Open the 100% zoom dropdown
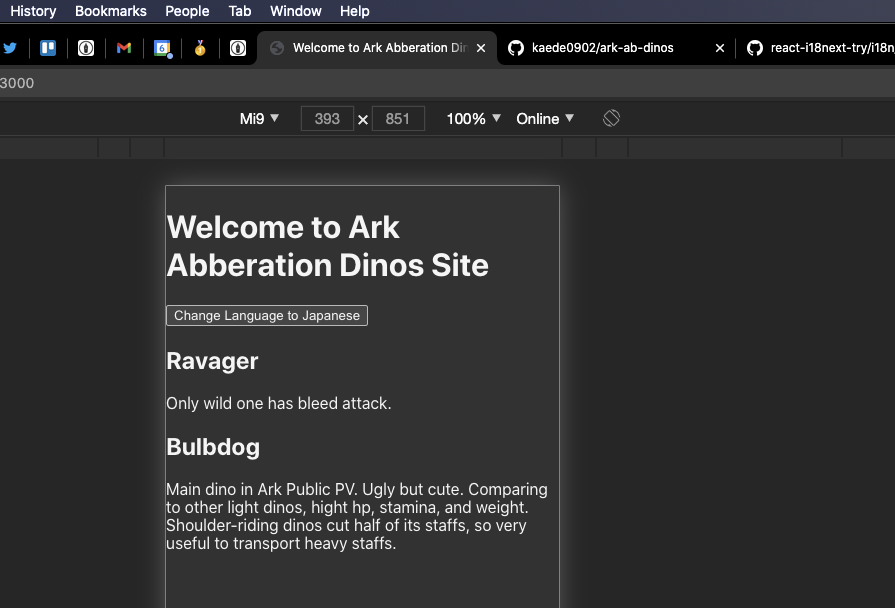 click(x=471, y=117)
